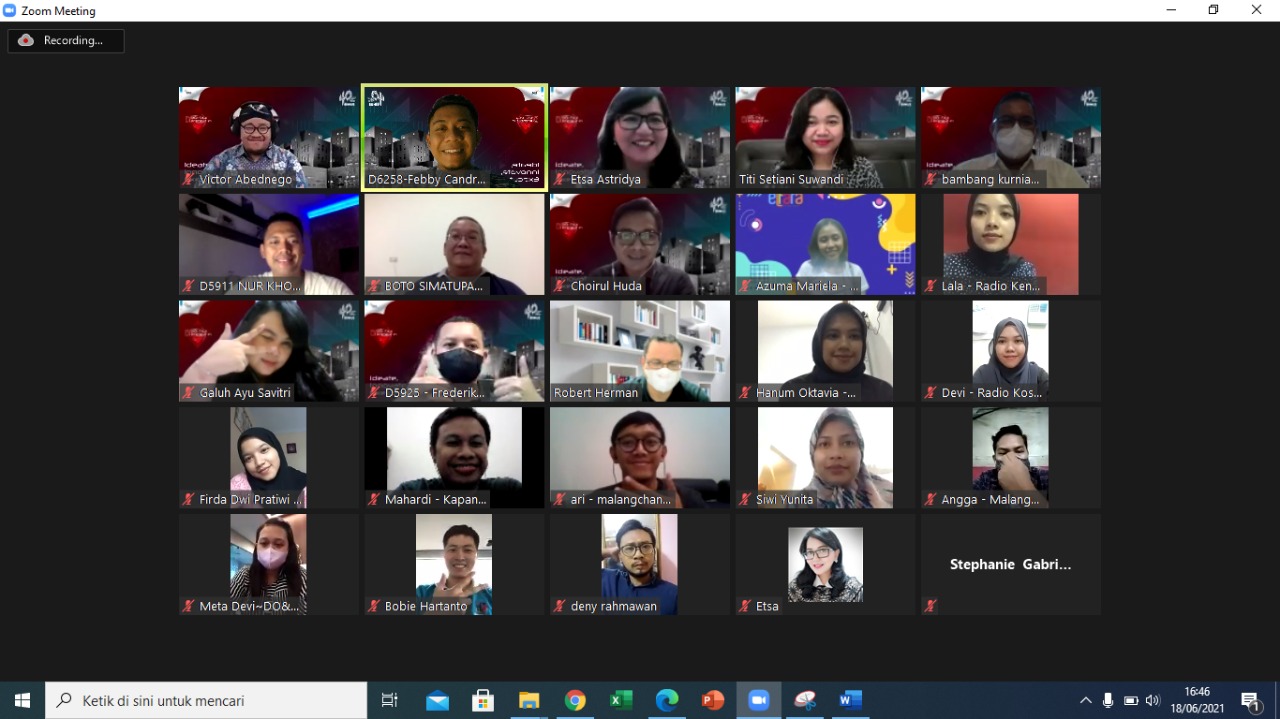Click the Zoom camera logo in the title bar

pos(8,10)
